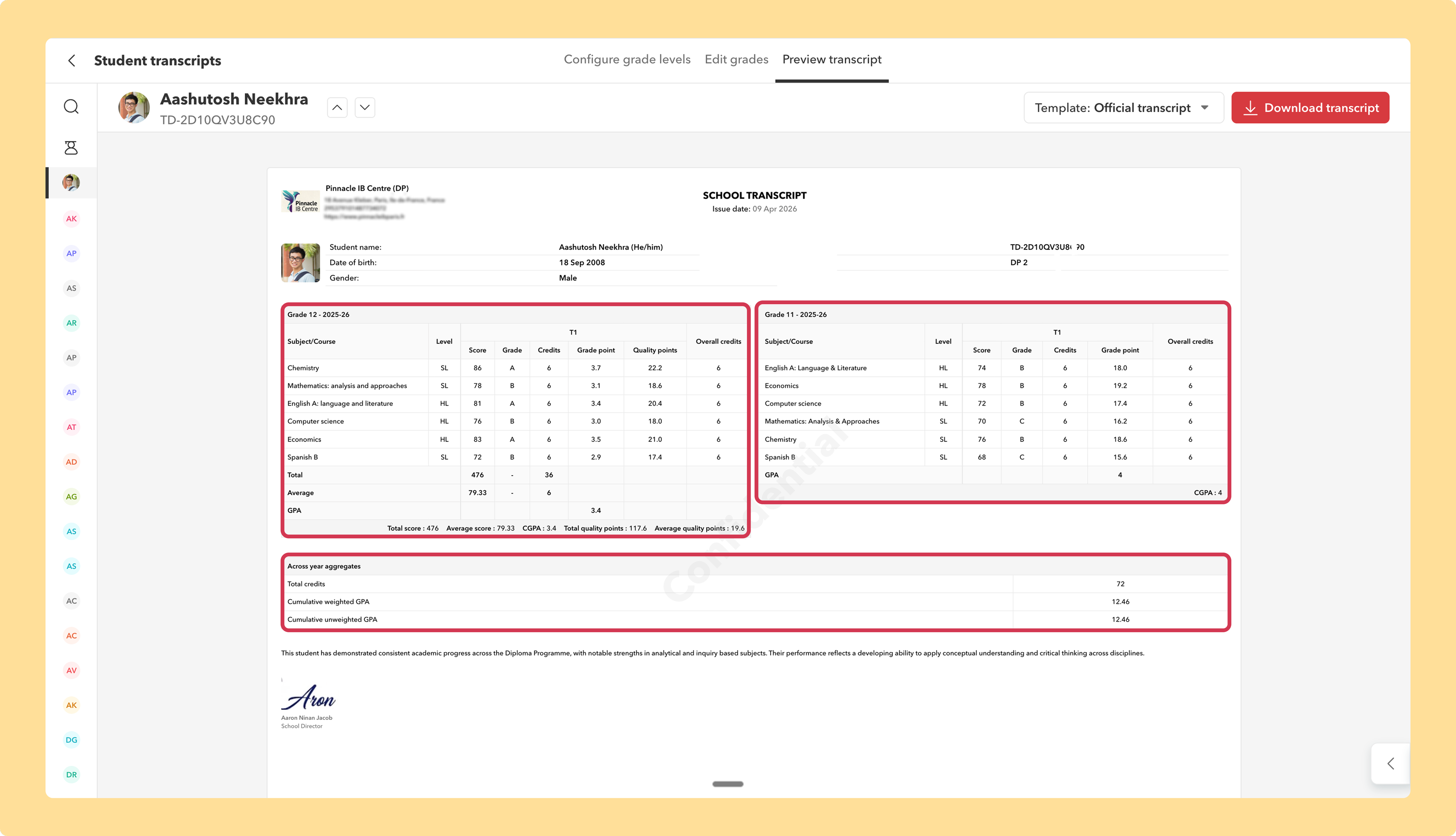
Task: Click the Aron signature image
Action: 308,697
